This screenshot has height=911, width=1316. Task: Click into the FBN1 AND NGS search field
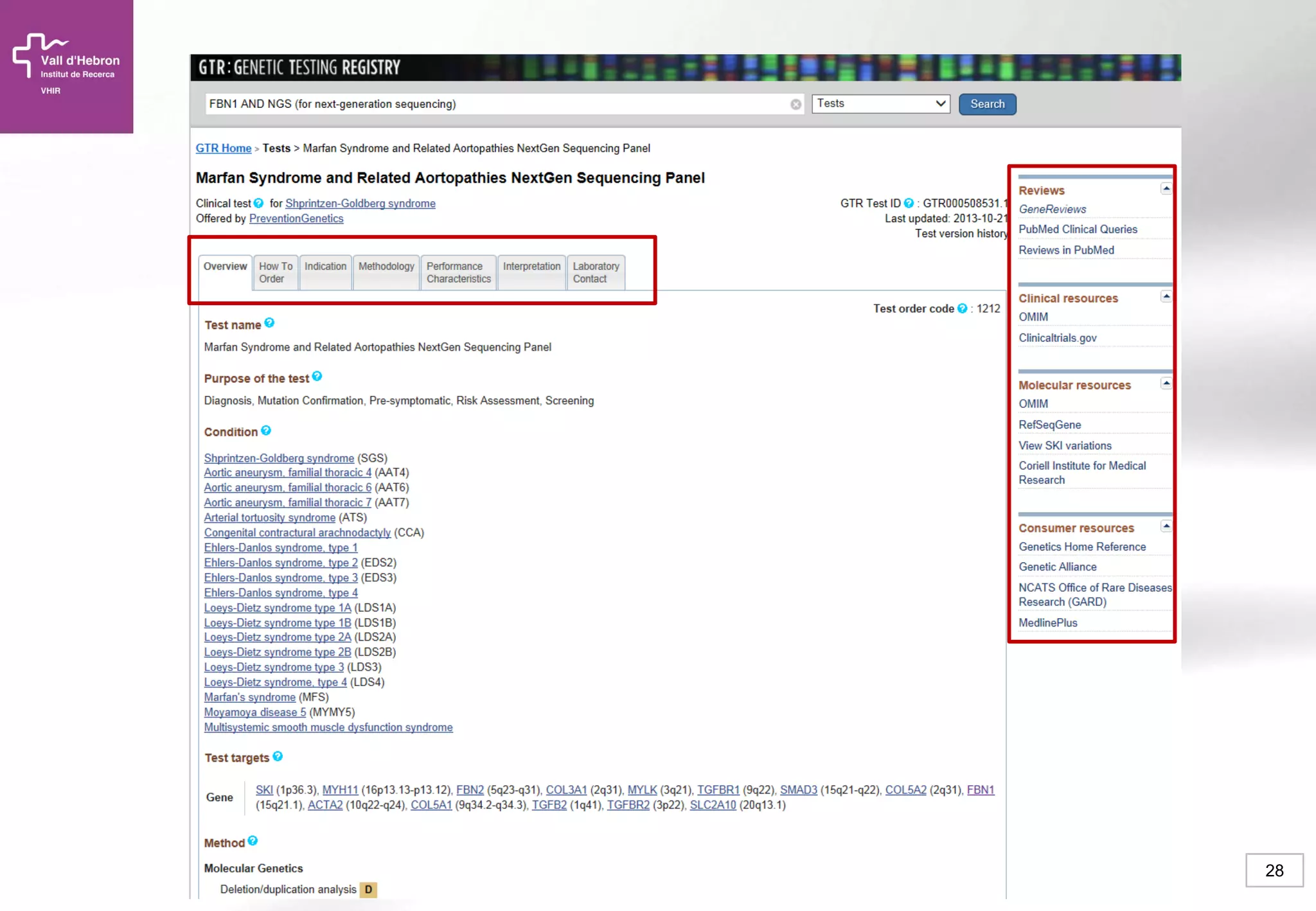[x=495, y=104]
